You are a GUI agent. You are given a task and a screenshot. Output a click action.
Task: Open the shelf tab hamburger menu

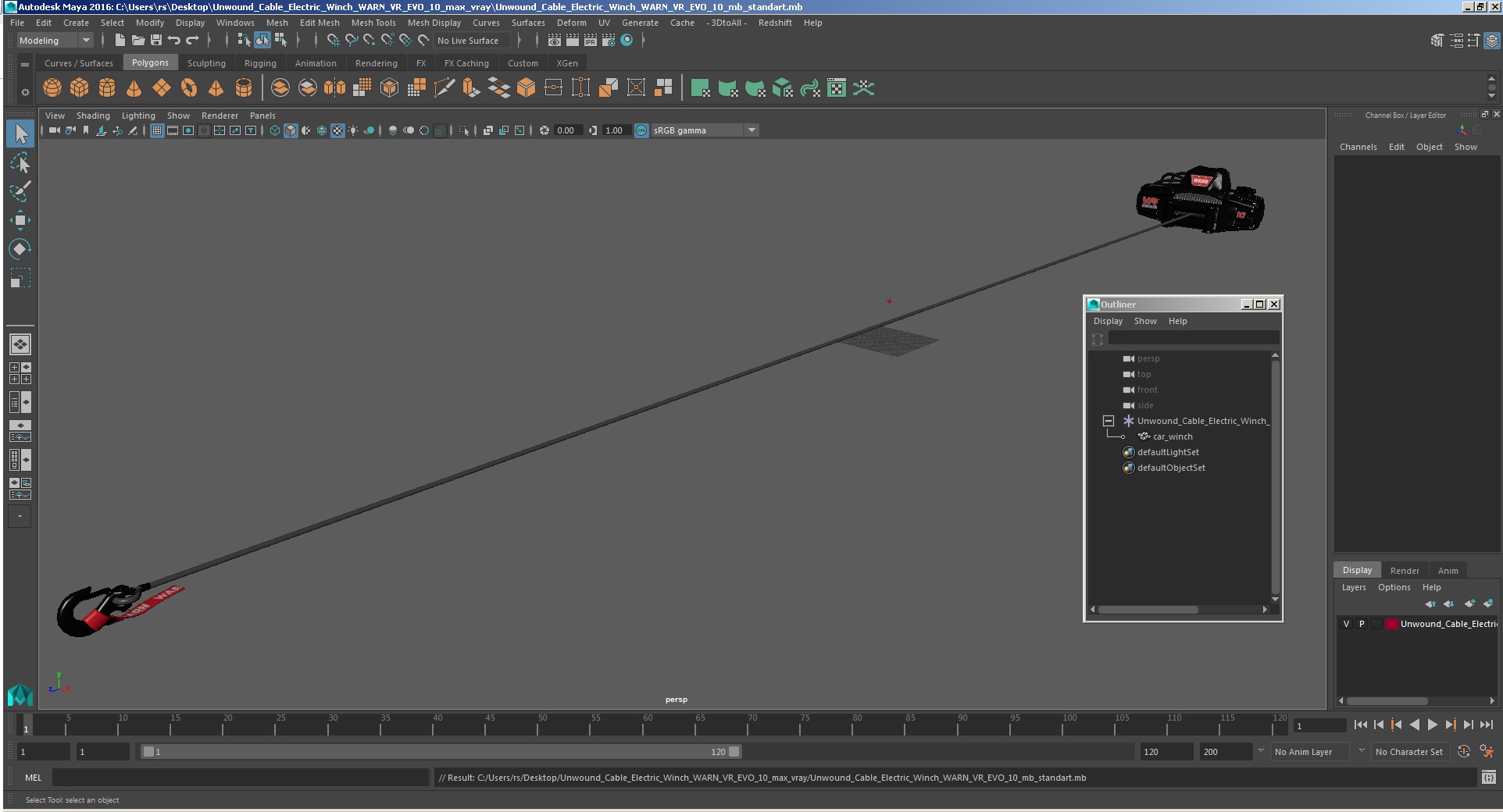pyautogui.click(x=25, y=64)
